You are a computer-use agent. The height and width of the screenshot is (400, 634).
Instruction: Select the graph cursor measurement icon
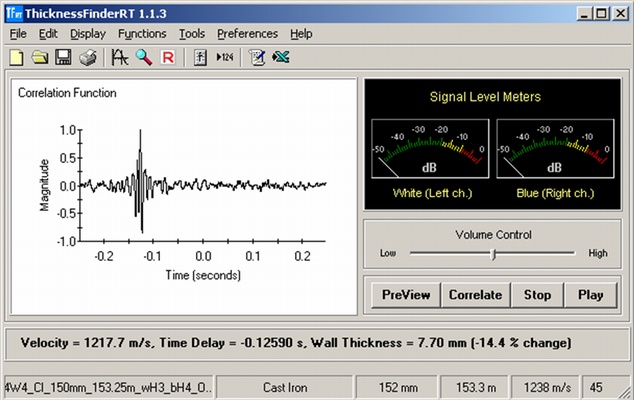point(120,58)
